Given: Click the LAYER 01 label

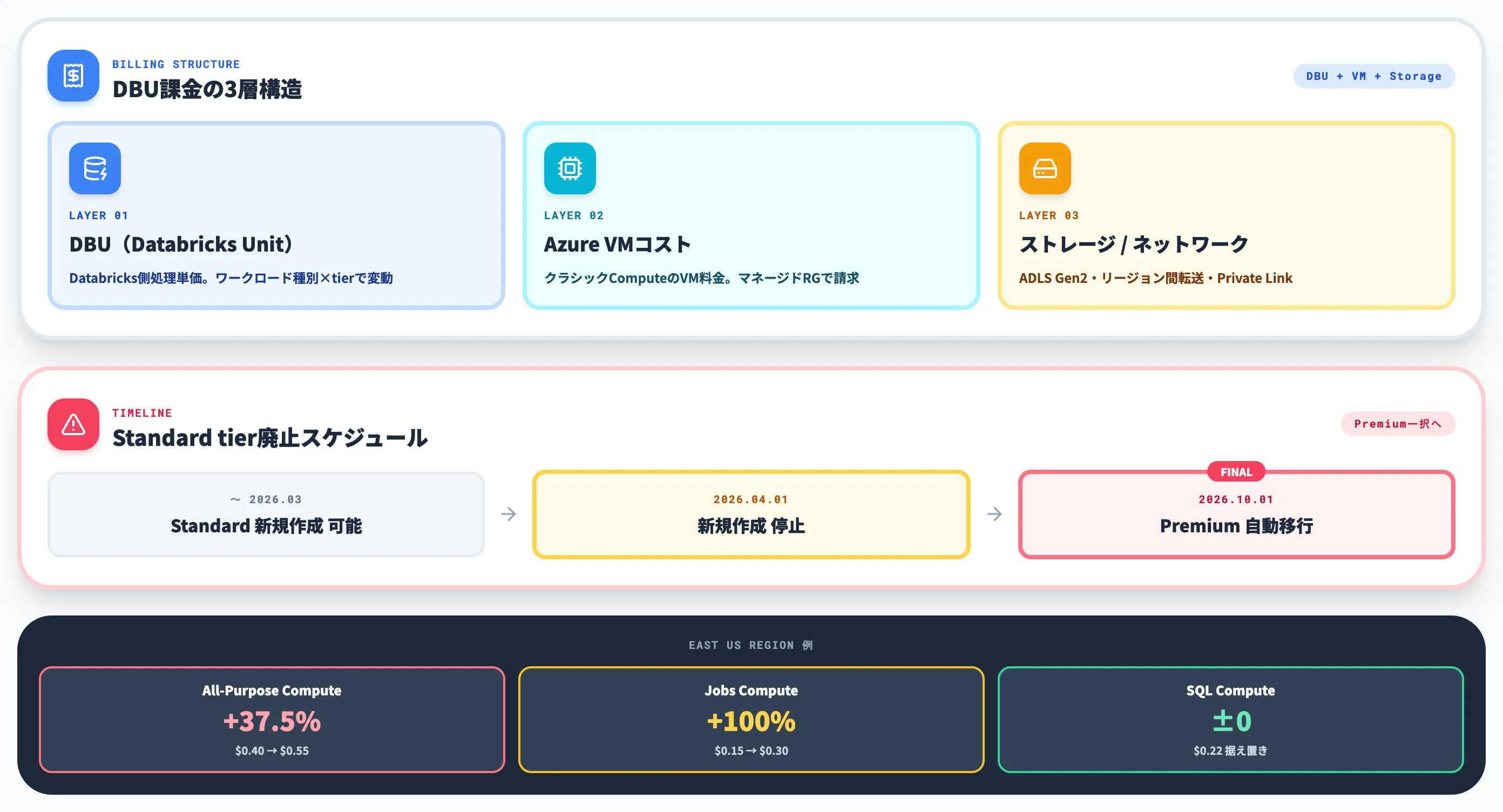Looking at the screenshot, I should click(99, 215).
